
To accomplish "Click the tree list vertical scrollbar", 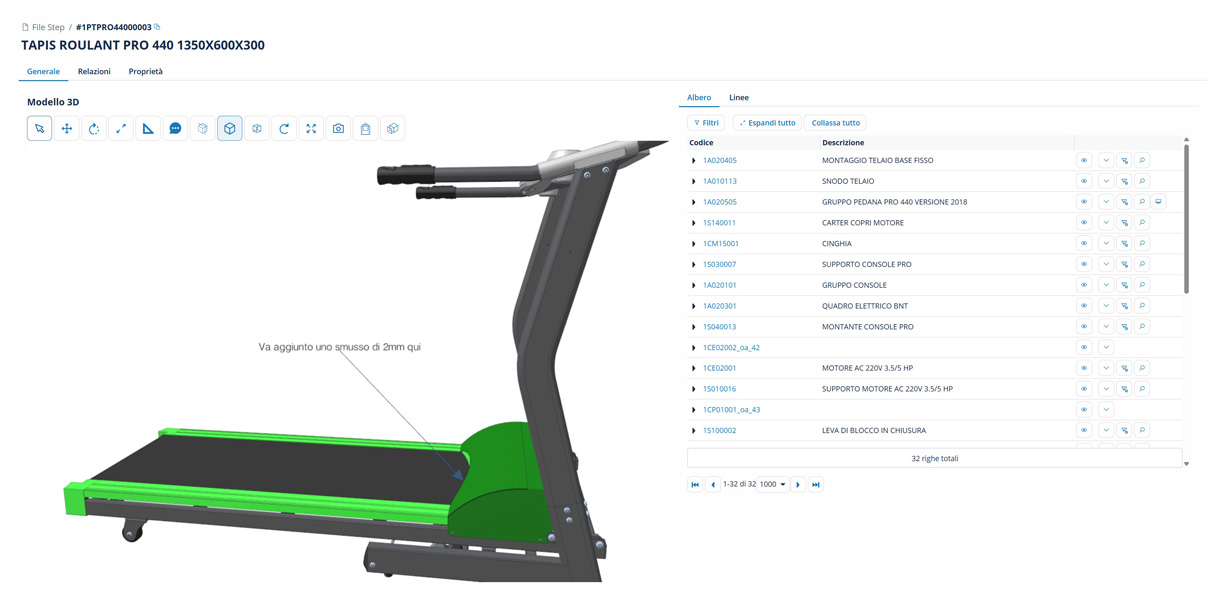I will (1187, 220).
